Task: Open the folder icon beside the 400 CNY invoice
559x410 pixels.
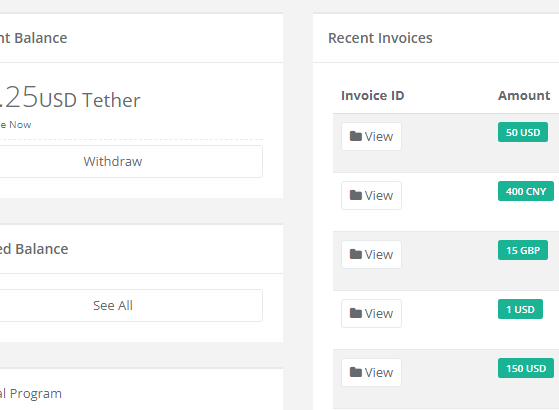Action: click(355, 195)
